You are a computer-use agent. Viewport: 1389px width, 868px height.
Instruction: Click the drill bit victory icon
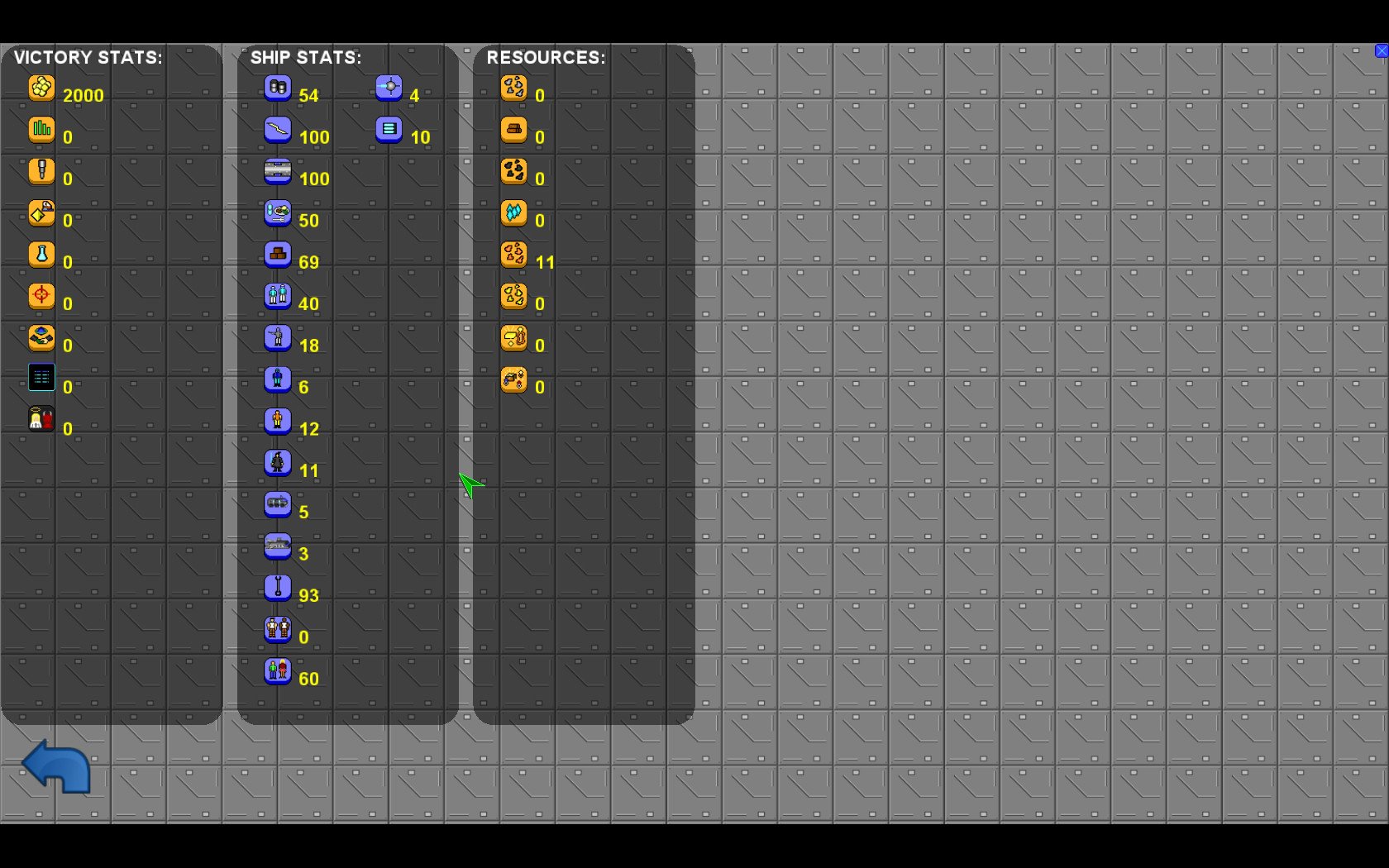[x=41, y=171]
